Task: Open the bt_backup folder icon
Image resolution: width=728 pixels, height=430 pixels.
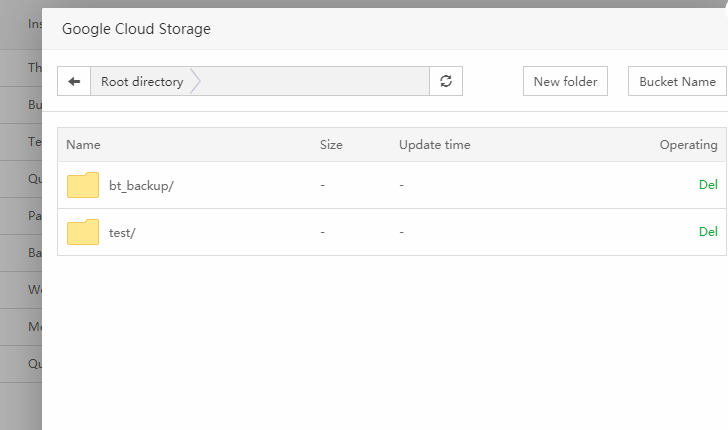Action: point(83,185)
